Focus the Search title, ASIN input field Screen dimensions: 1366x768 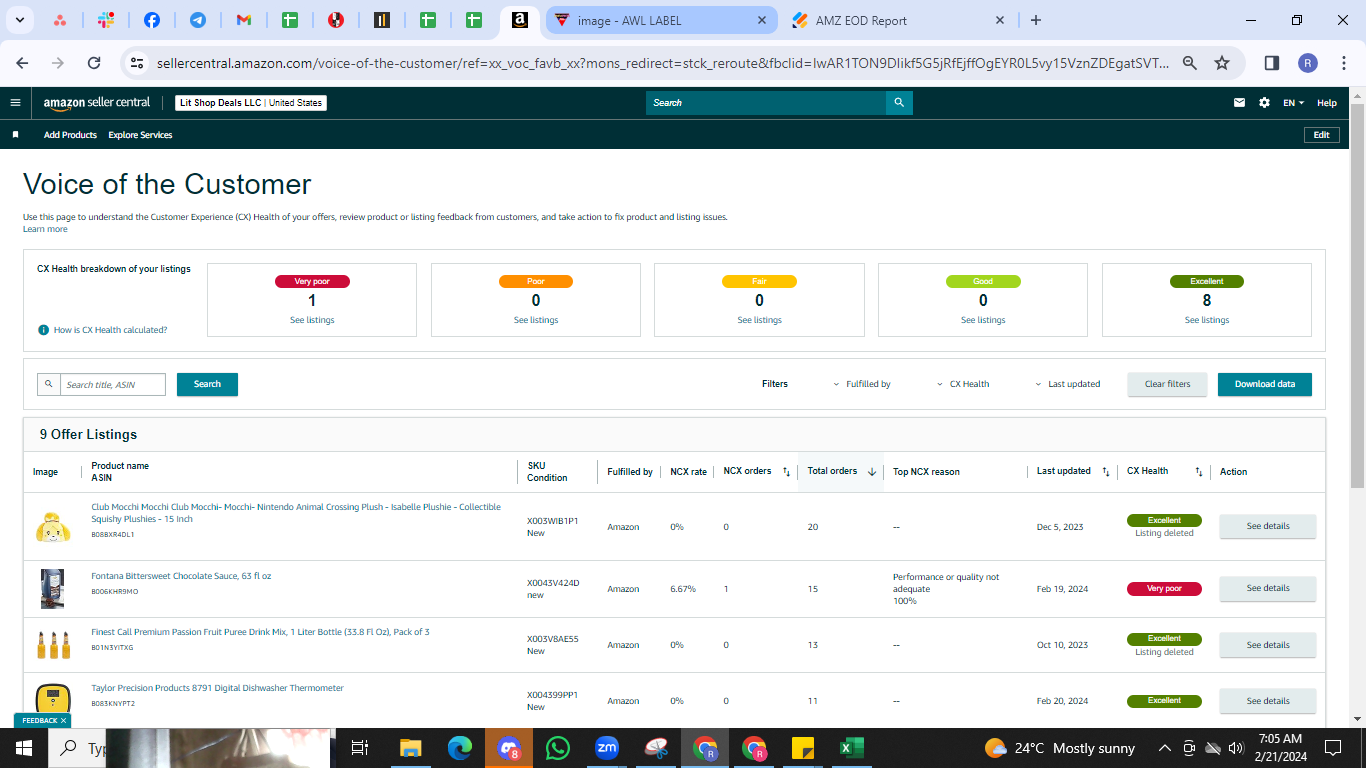[113, 384]
